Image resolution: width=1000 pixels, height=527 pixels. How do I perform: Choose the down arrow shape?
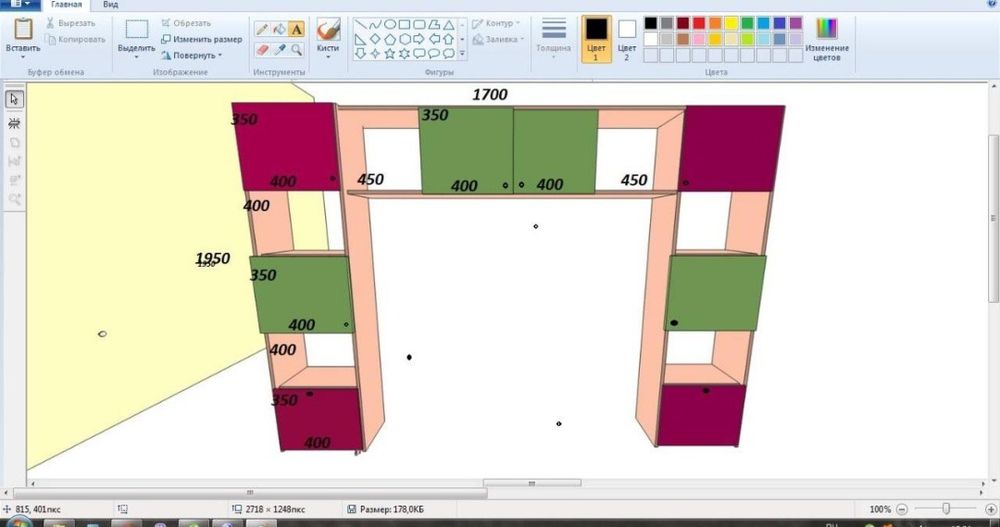[360, 54]
